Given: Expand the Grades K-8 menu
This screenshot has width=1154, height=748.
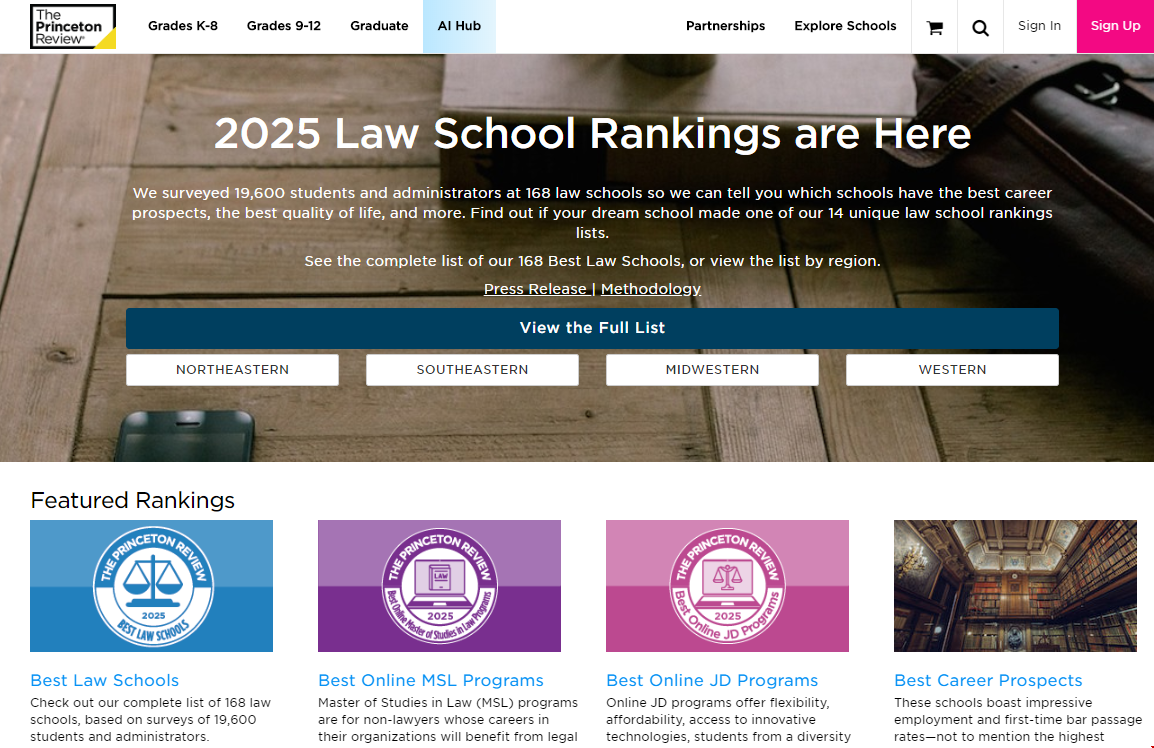Looking at the screenshot, I should (x=183, y=26).
